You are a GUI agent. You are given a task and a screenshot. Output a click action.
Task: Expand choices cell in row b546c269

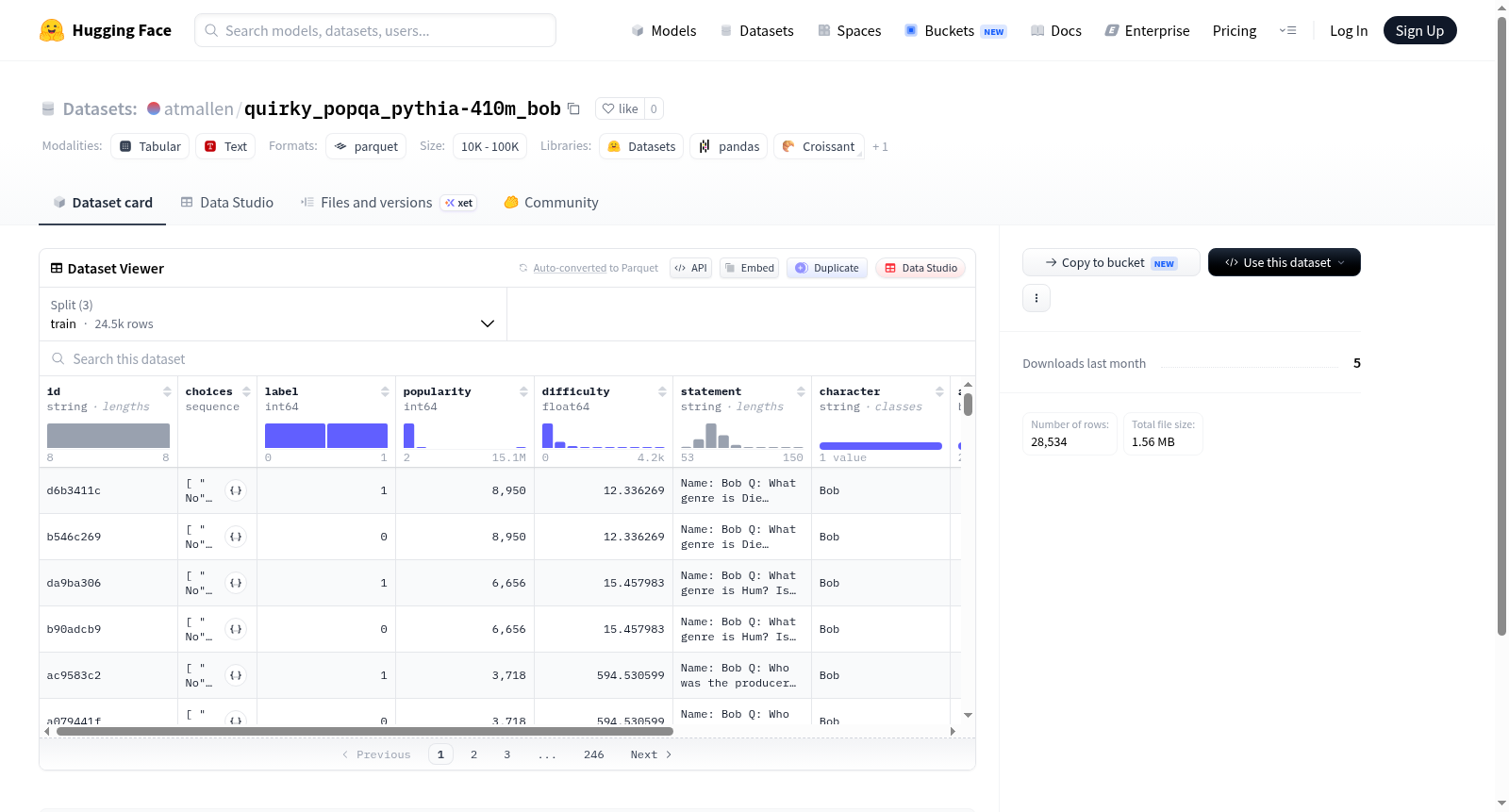pyautogui.click(x=236, y=537)
